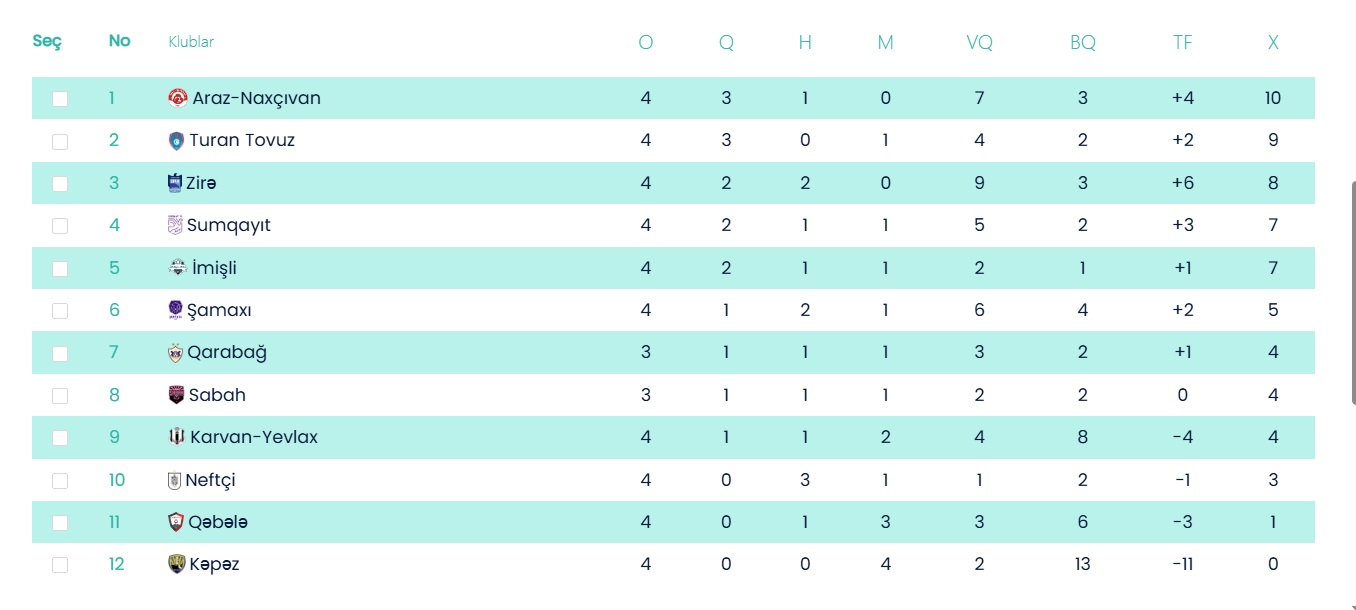Enable the checkbox for İmişli row
Viewport: 1356px width, 610px height.
point(60,269)
